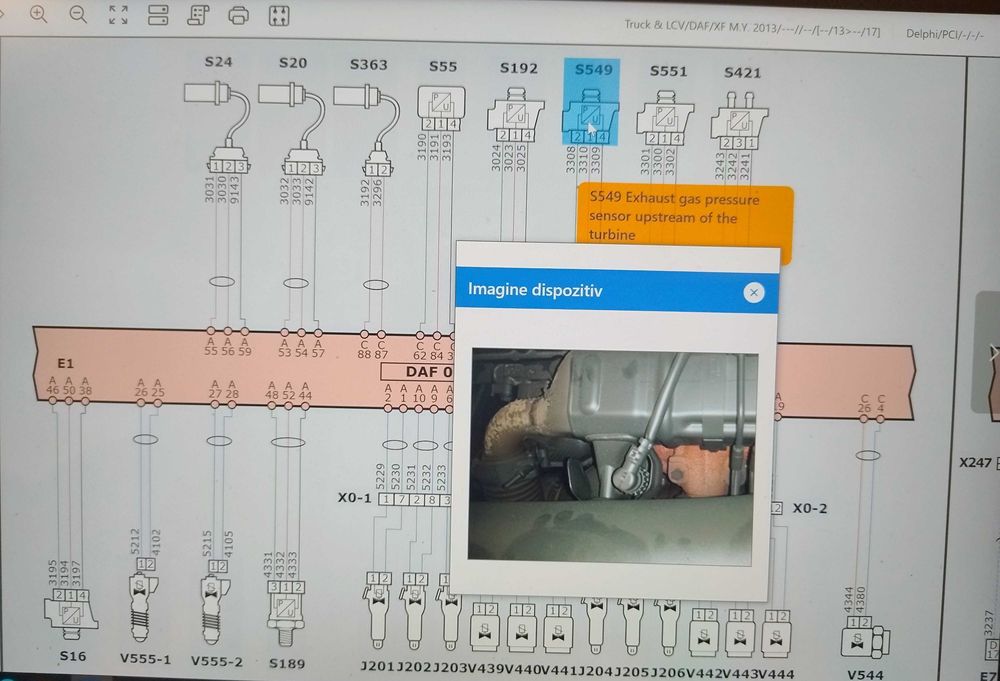Click the exhaust sensor device photo

pyautogui.click(x=612, y=455)
